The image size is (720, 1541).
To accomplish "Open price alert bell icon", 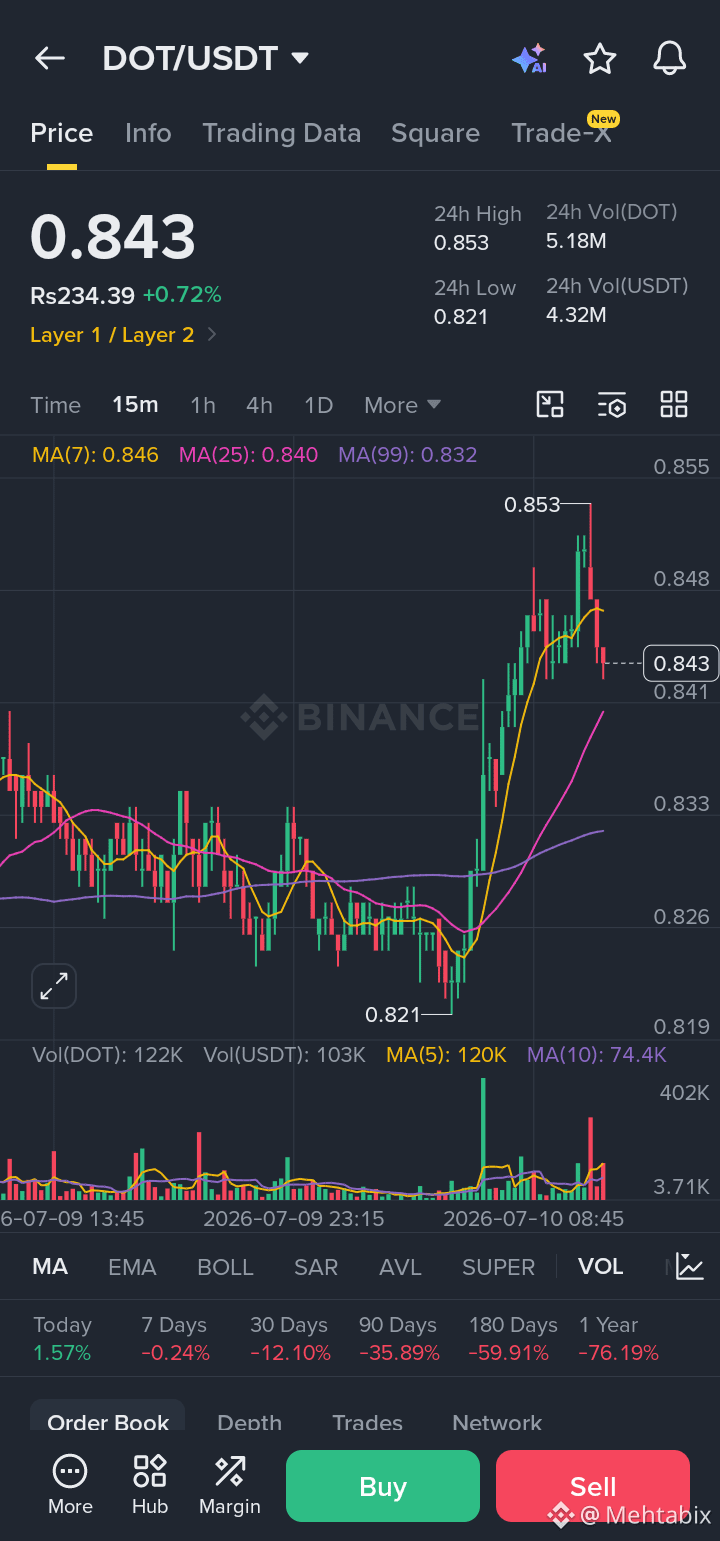I will coord(670,59).
